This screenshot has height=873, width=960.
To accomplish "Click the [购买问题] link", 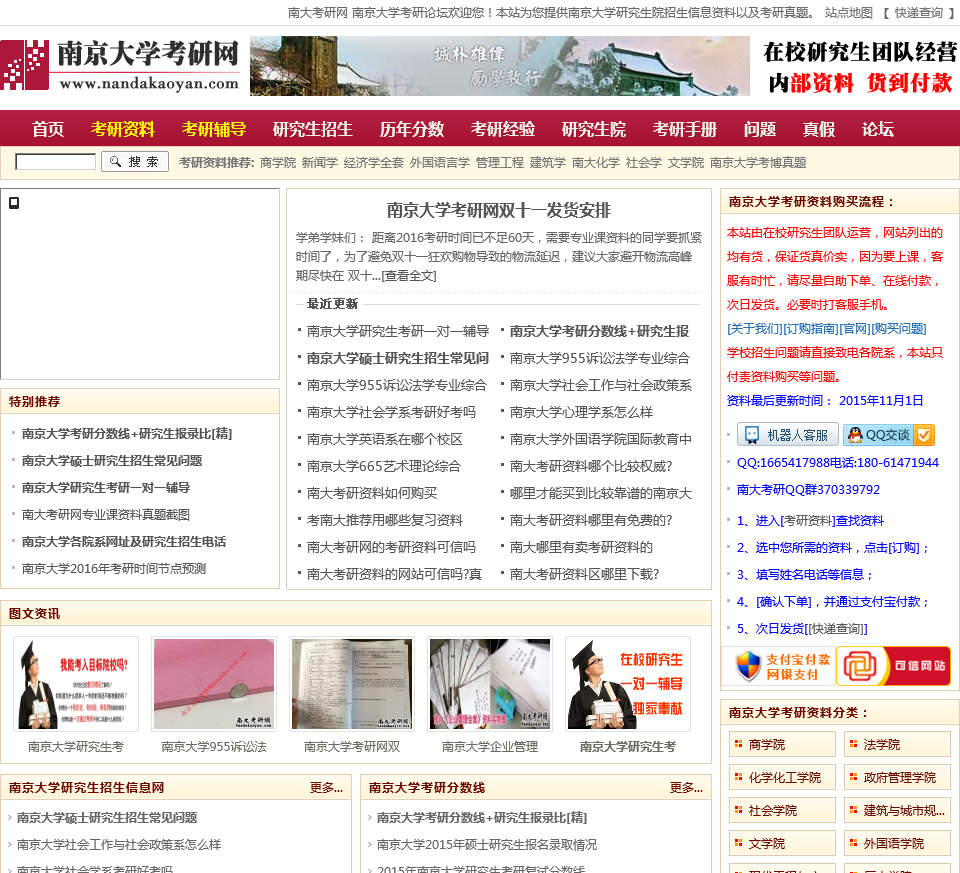I will pyautogui.click(x=899, y=329).
